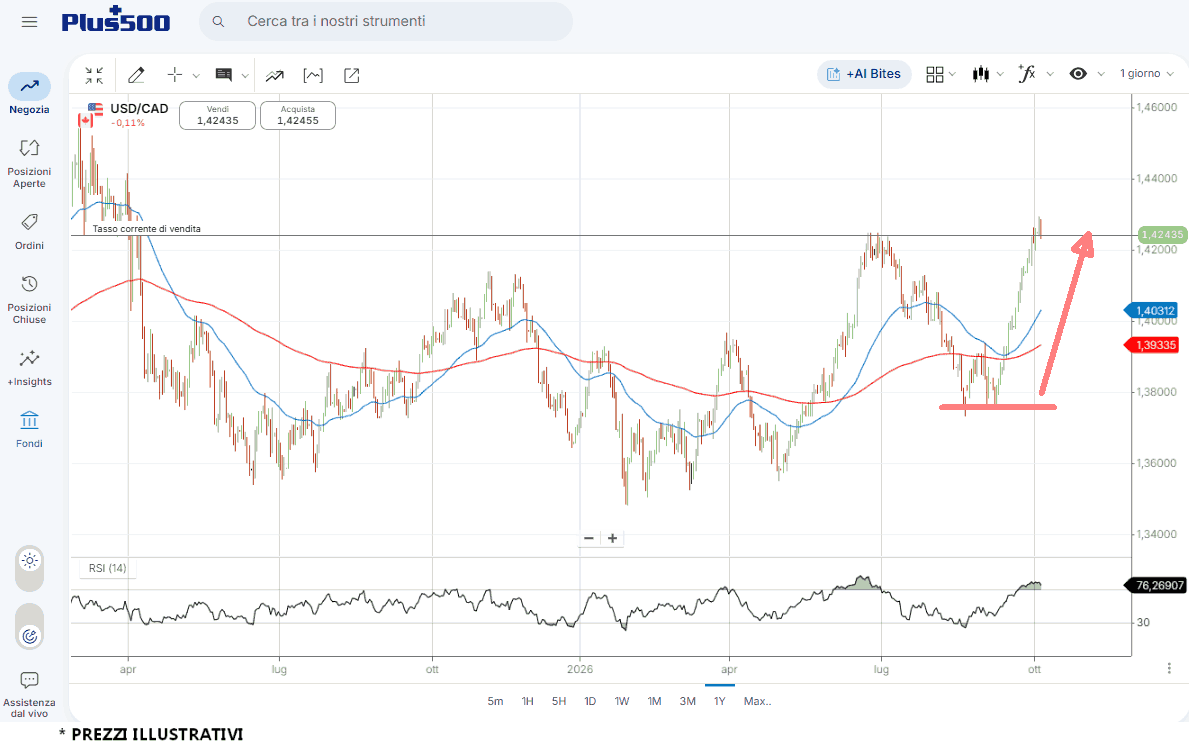Open the +Insights section

point(30,368)
